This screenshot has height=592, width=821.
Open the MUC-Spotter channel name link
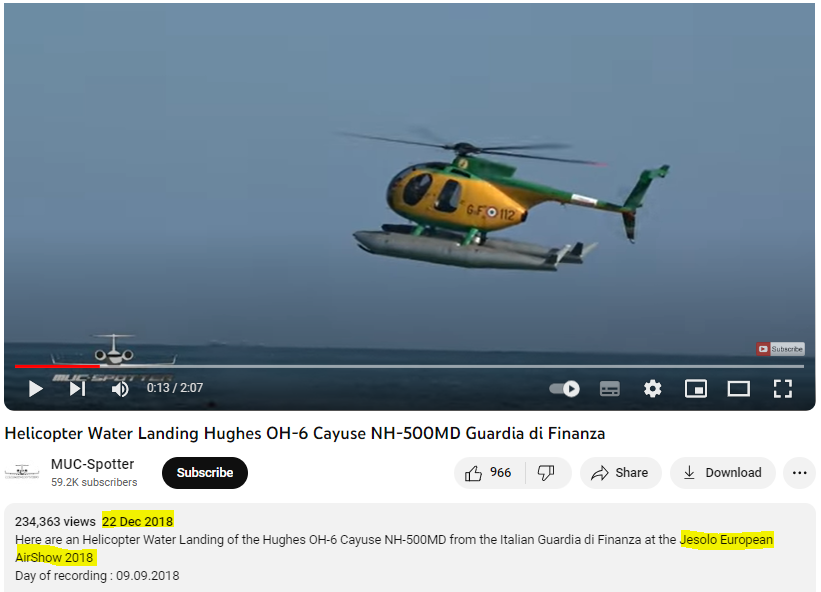(93, 464)
